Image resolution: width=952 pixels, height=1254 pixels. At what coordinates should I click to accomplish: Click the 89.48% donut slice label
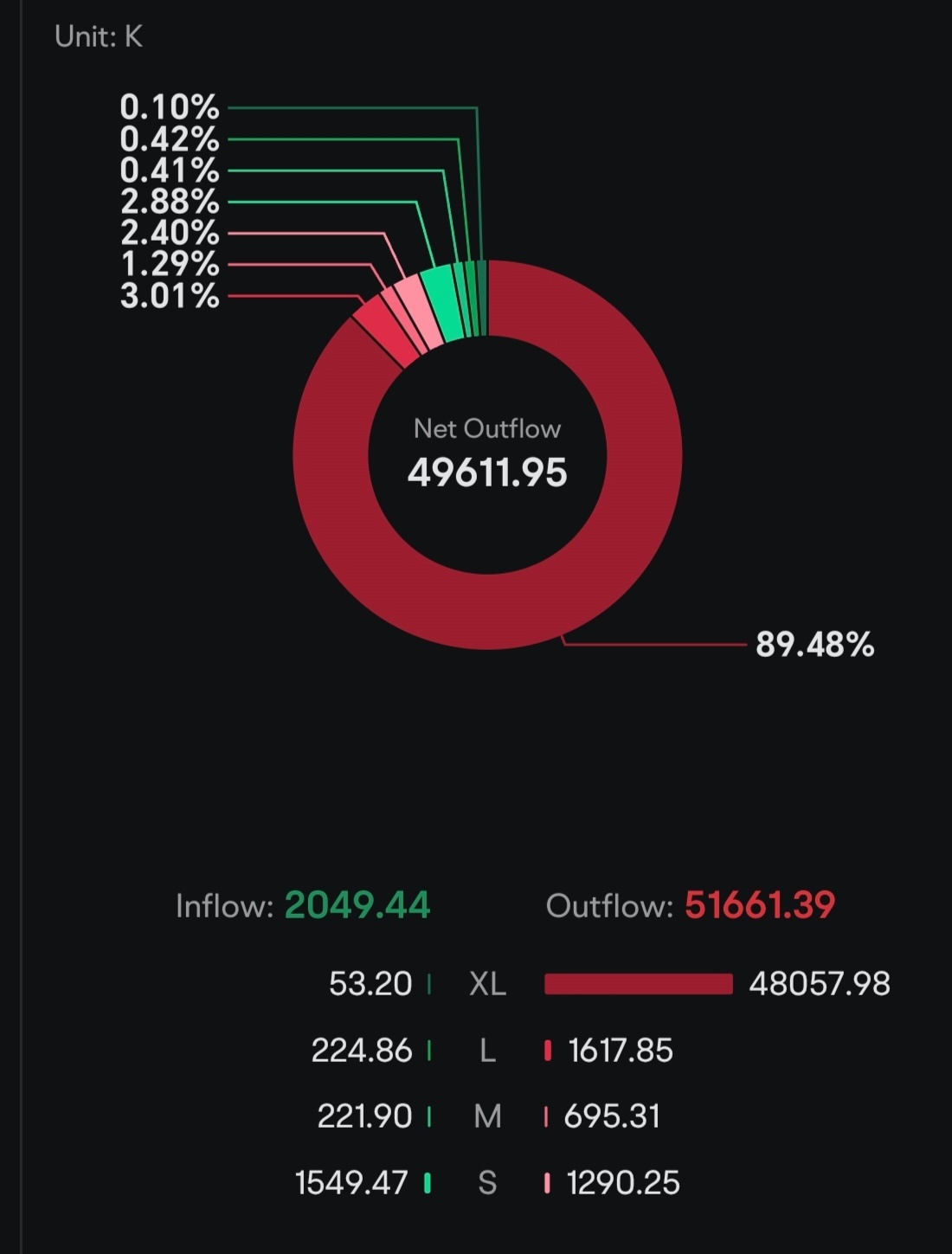(814, 645)
